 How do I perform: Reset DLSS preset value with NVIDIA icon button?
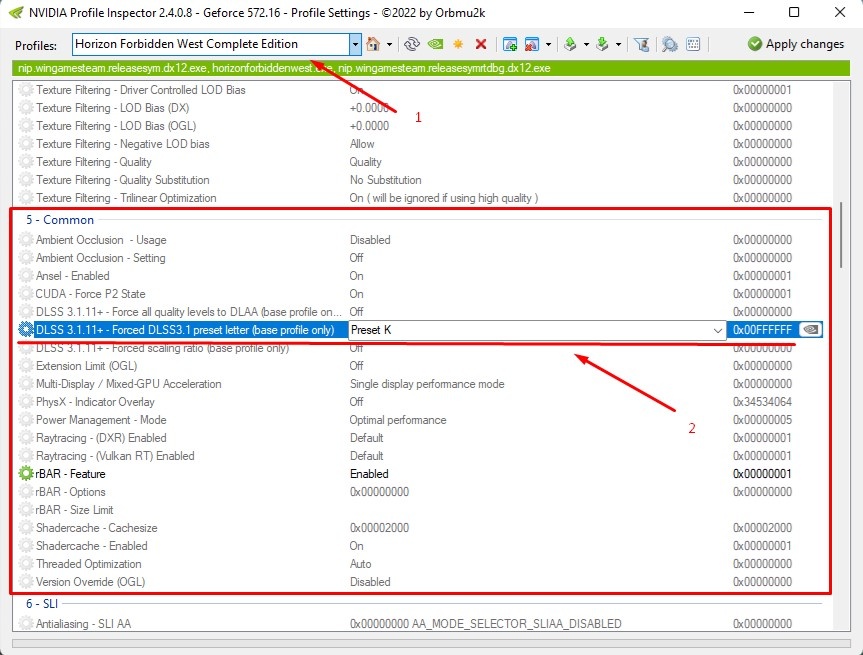click(811, 330)
